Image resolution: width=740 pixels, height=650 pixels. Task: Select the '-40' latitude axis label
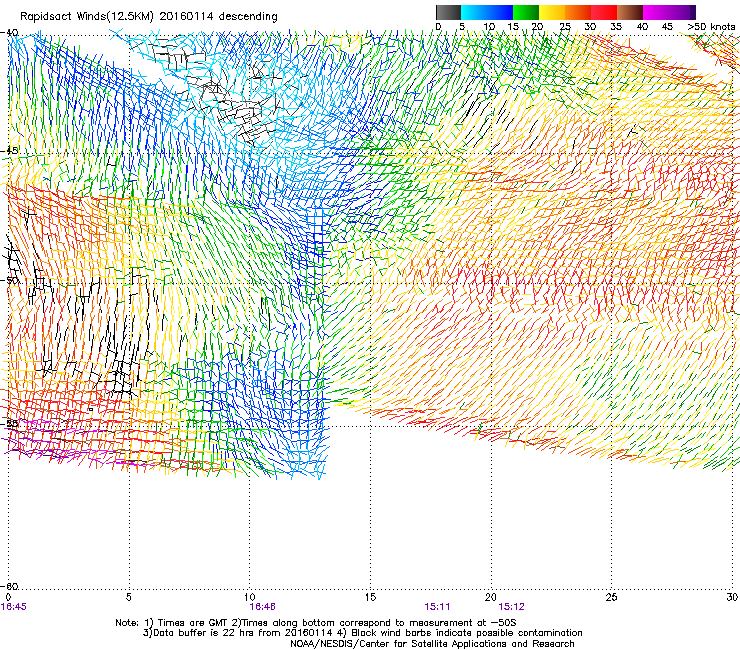tap(9, 33)
